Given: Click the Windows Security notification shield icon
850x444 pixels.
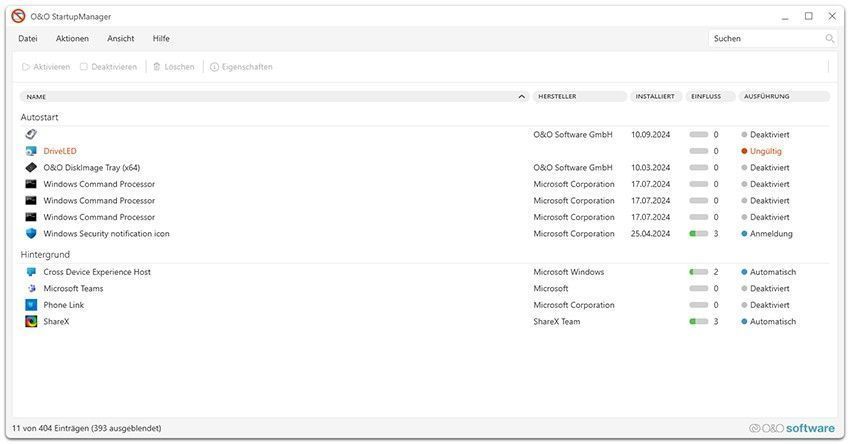Looking at the screenshot, I should point(31,234).
